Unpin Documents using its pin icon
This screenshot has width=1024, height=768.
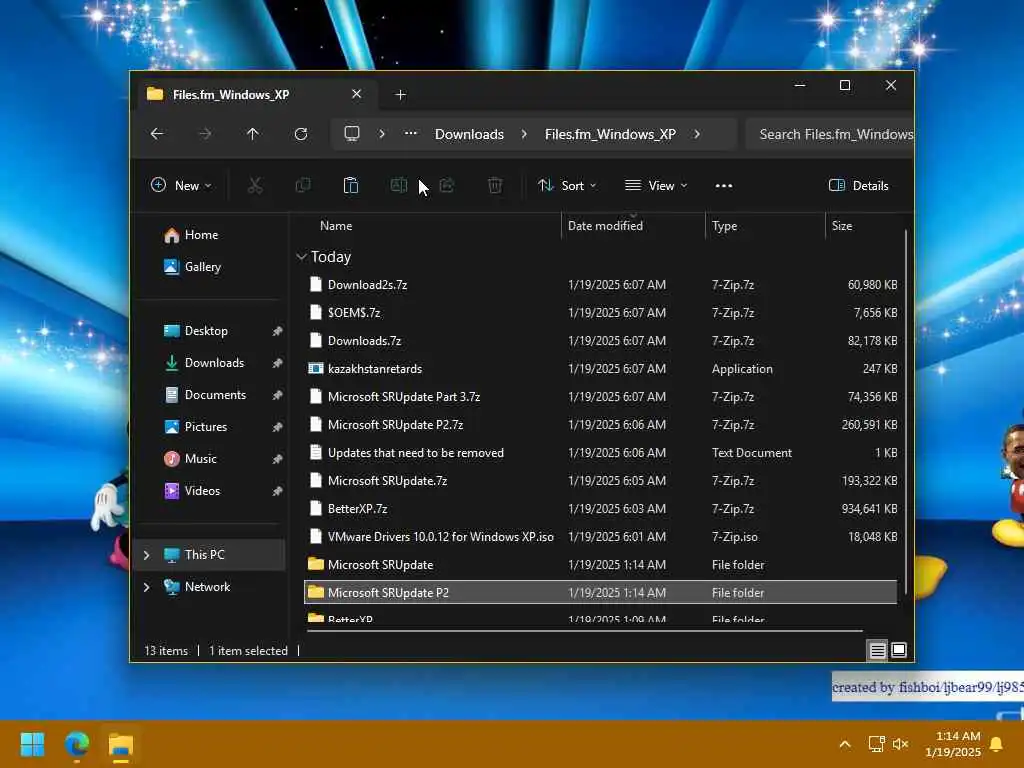278,395
